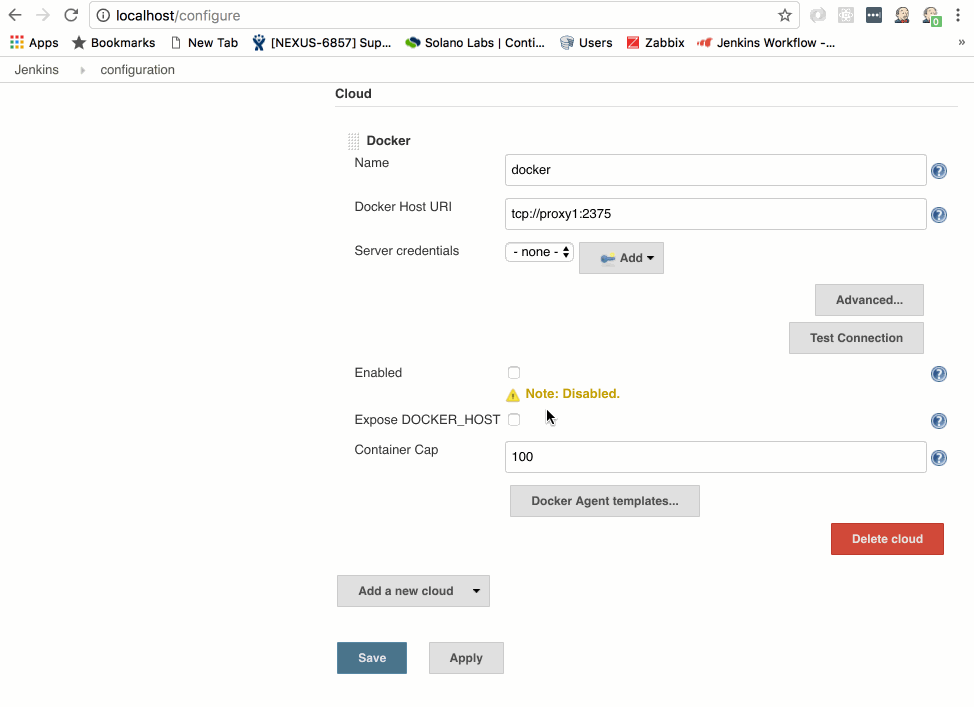This screenshot has height=707, width=974.
Task: Click the Save button
Action: pyautogui.click(x=372, y=658)
